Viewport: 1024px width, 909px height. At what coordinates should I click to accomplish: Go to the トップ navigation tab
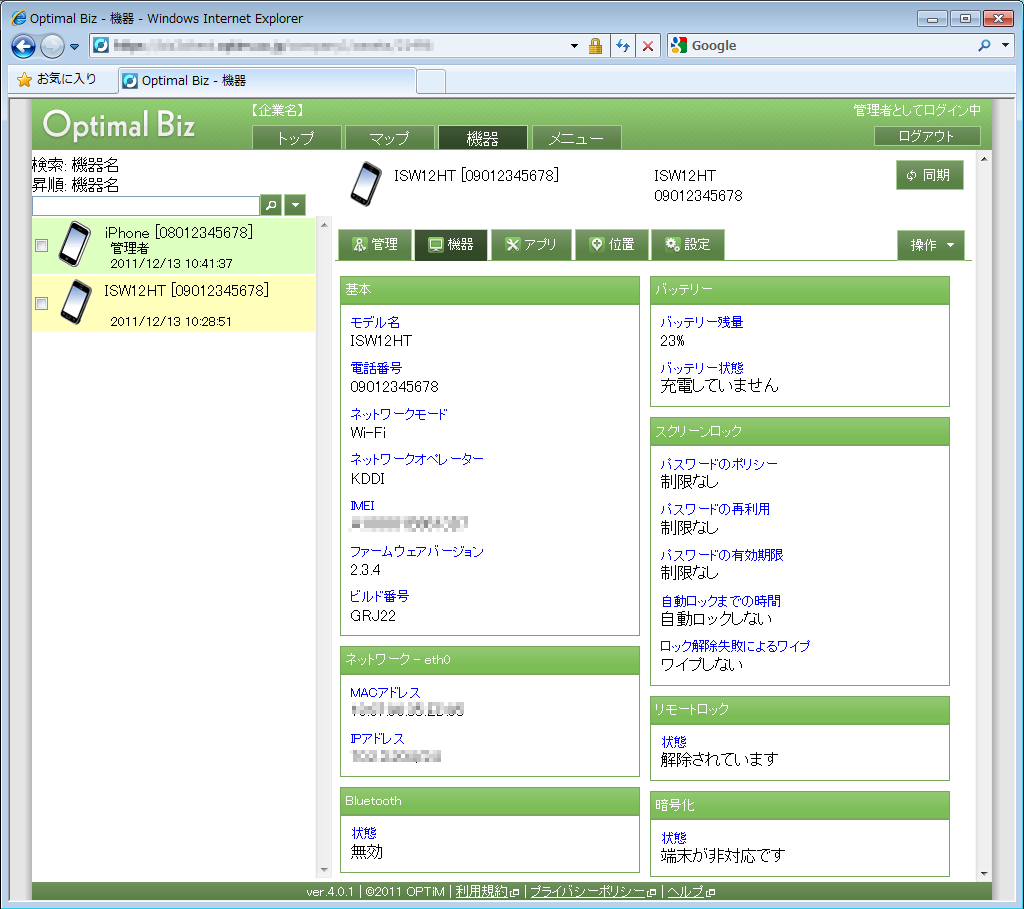[x=296, y=138]
